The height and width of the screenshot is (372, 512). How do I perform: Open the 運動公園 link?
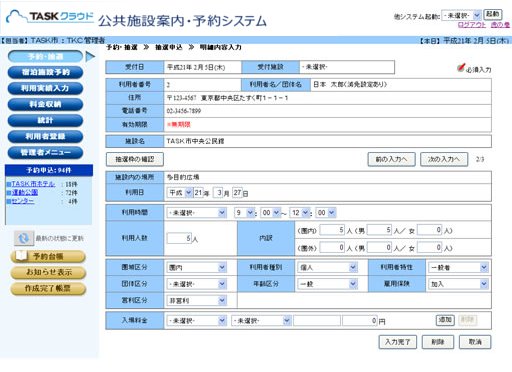click(x=25, y=192)
